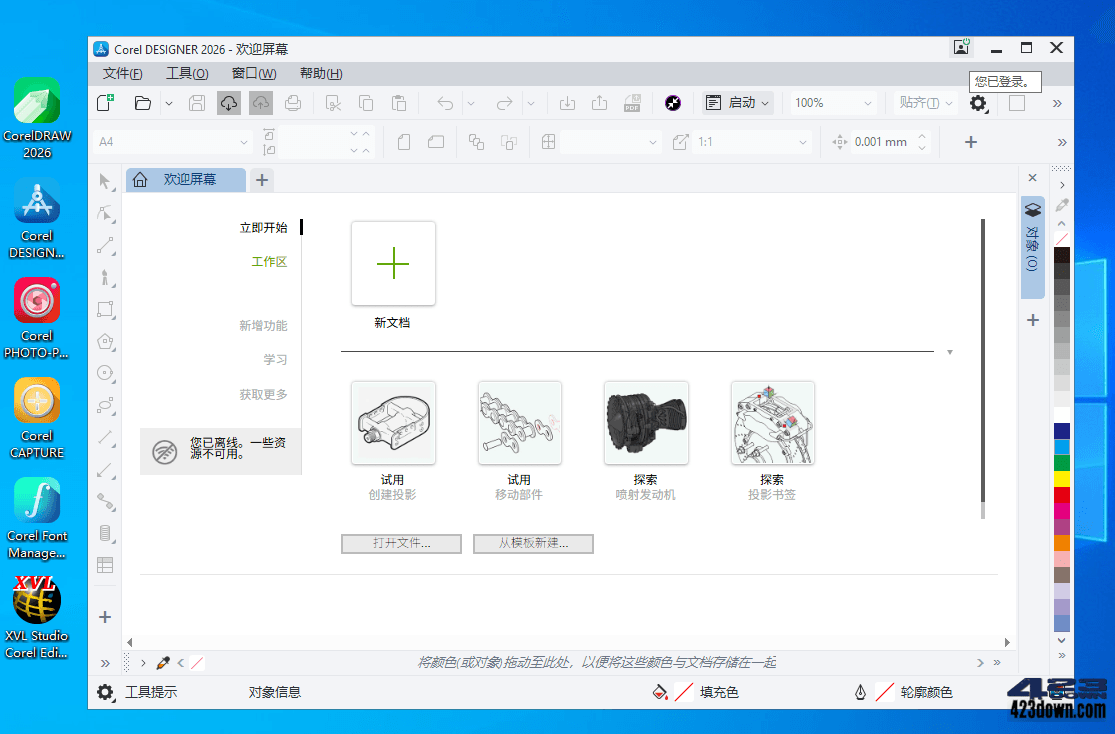Image resolution: width=1115 pixels, height=734 pixels.
Task: Open the Table tool
Action: (x=105, y=565)
